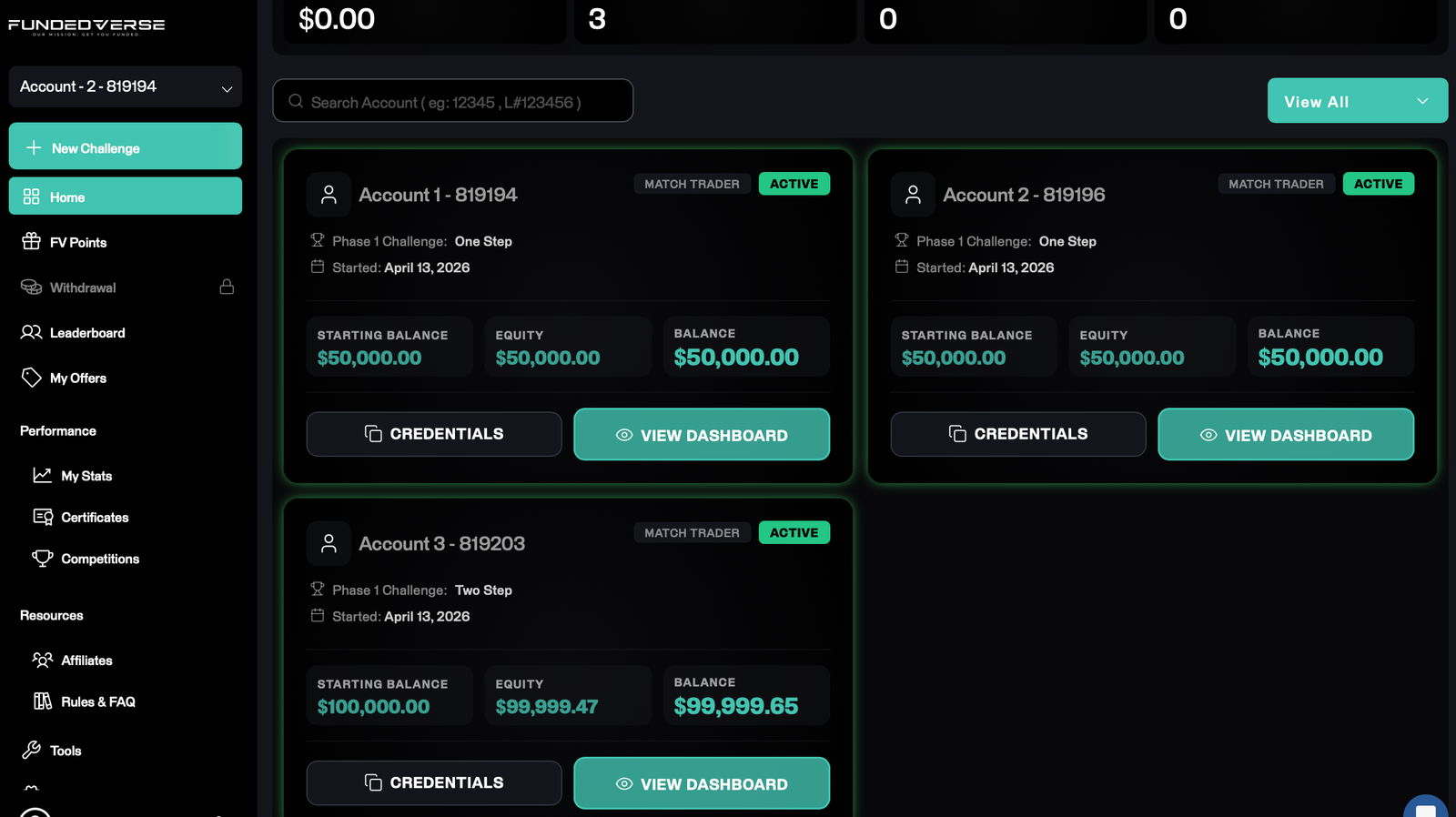
Task: Open the View All filter dropdown
Action: pos(1357,101)
